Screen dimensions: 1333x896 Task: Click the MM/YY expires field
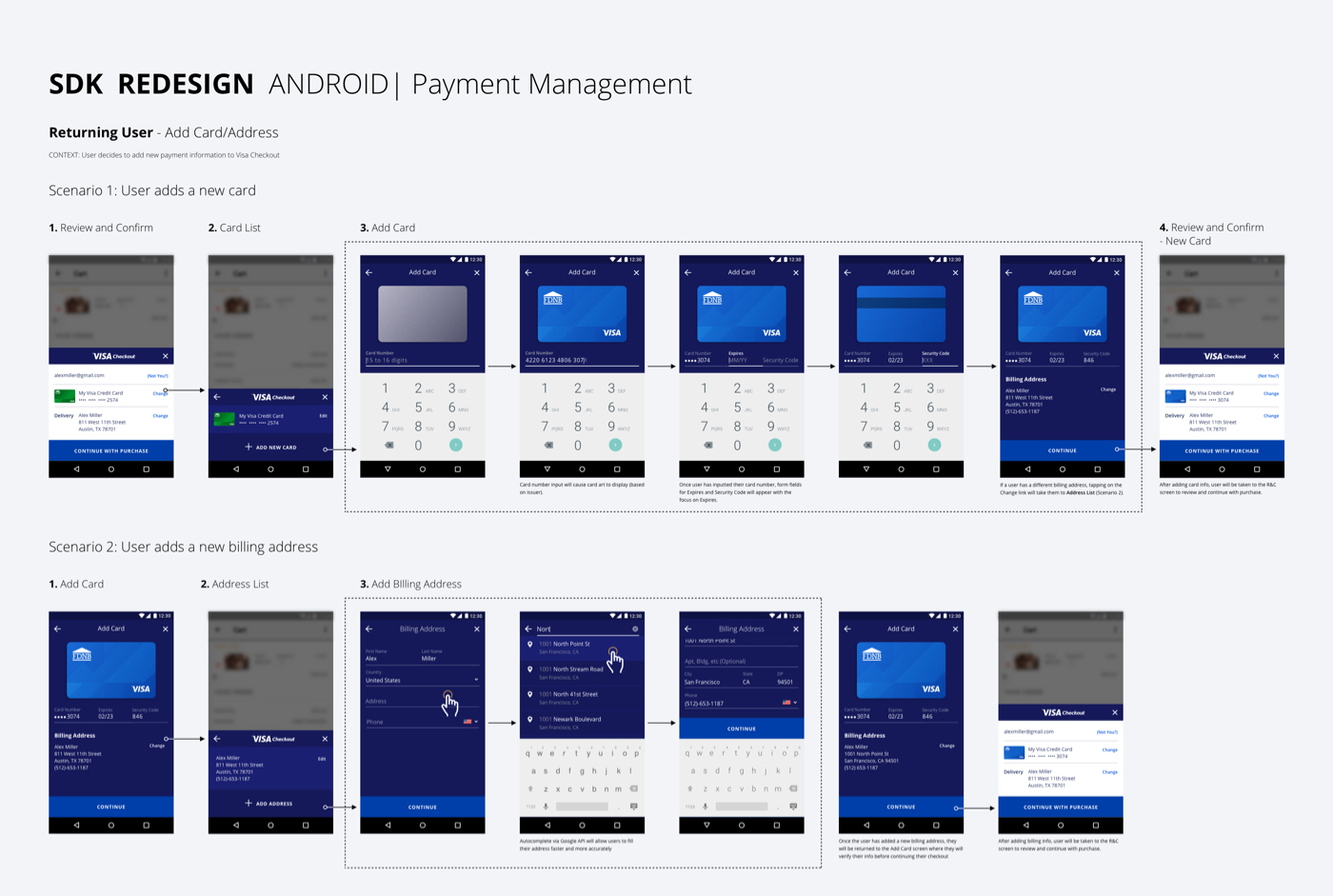[740, 361]
